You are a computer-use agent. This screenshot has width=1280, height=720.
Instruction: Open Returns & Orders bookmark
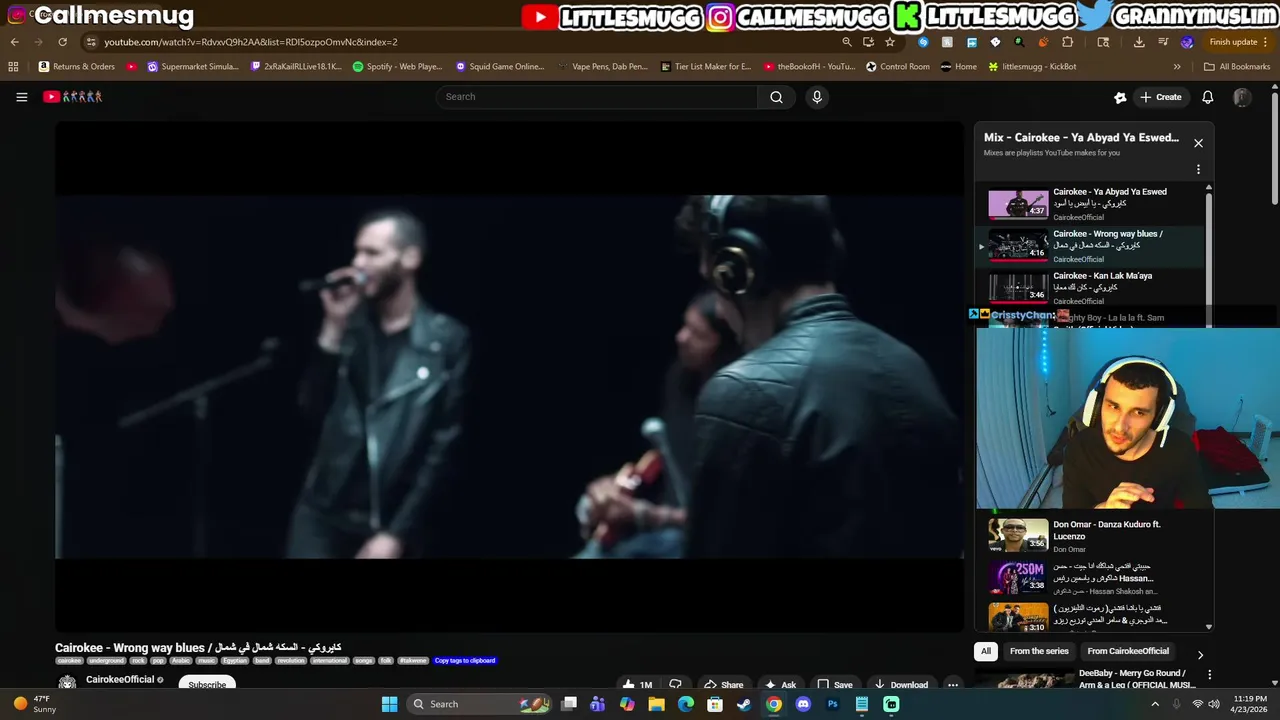(x=77, y=67)
